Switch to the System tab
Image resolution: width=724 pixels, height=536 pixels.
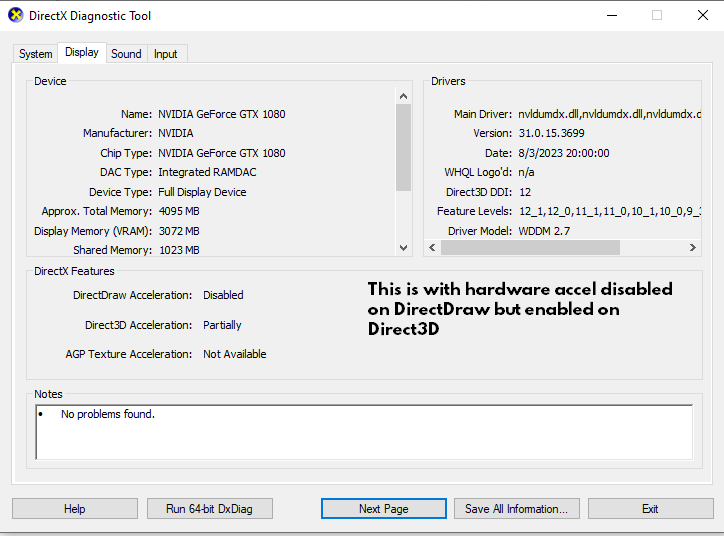(x=36, y=54)
